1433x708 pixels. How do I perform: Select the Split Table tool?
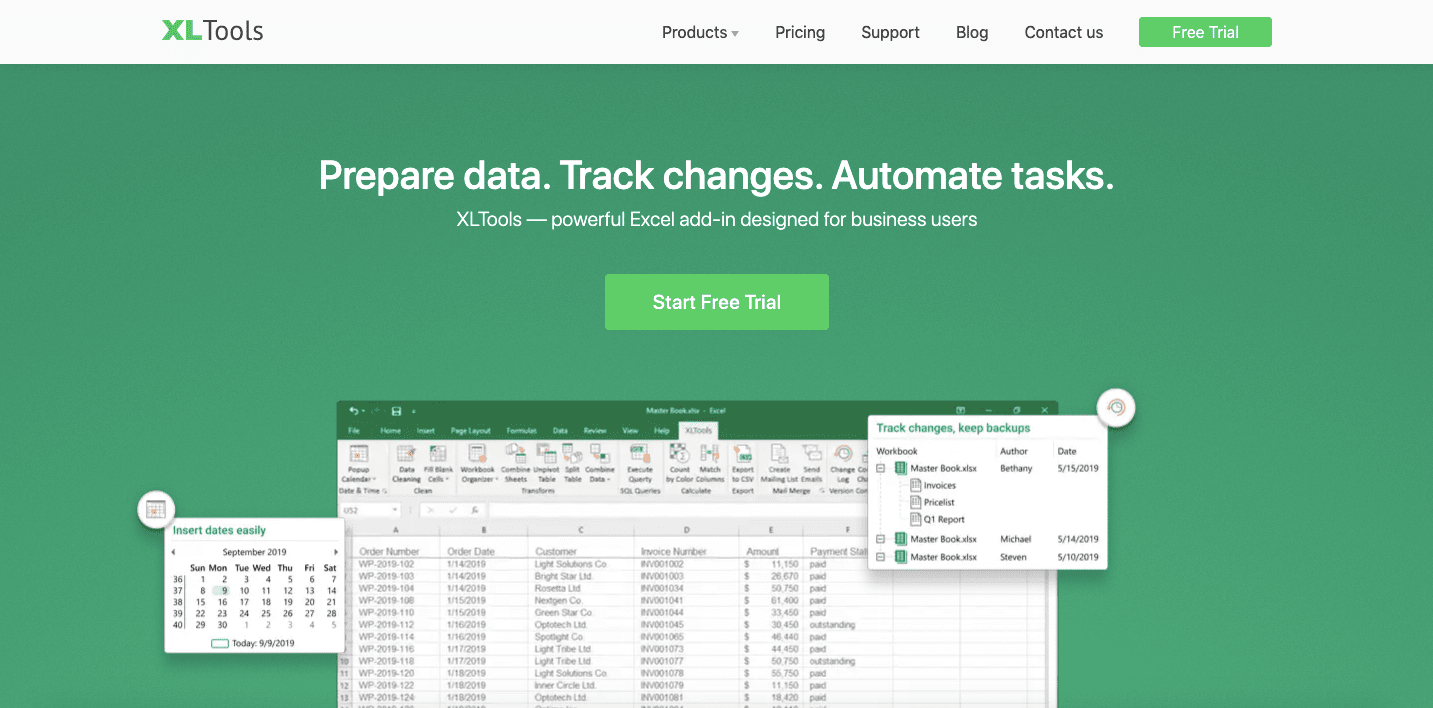pos(572,464)
